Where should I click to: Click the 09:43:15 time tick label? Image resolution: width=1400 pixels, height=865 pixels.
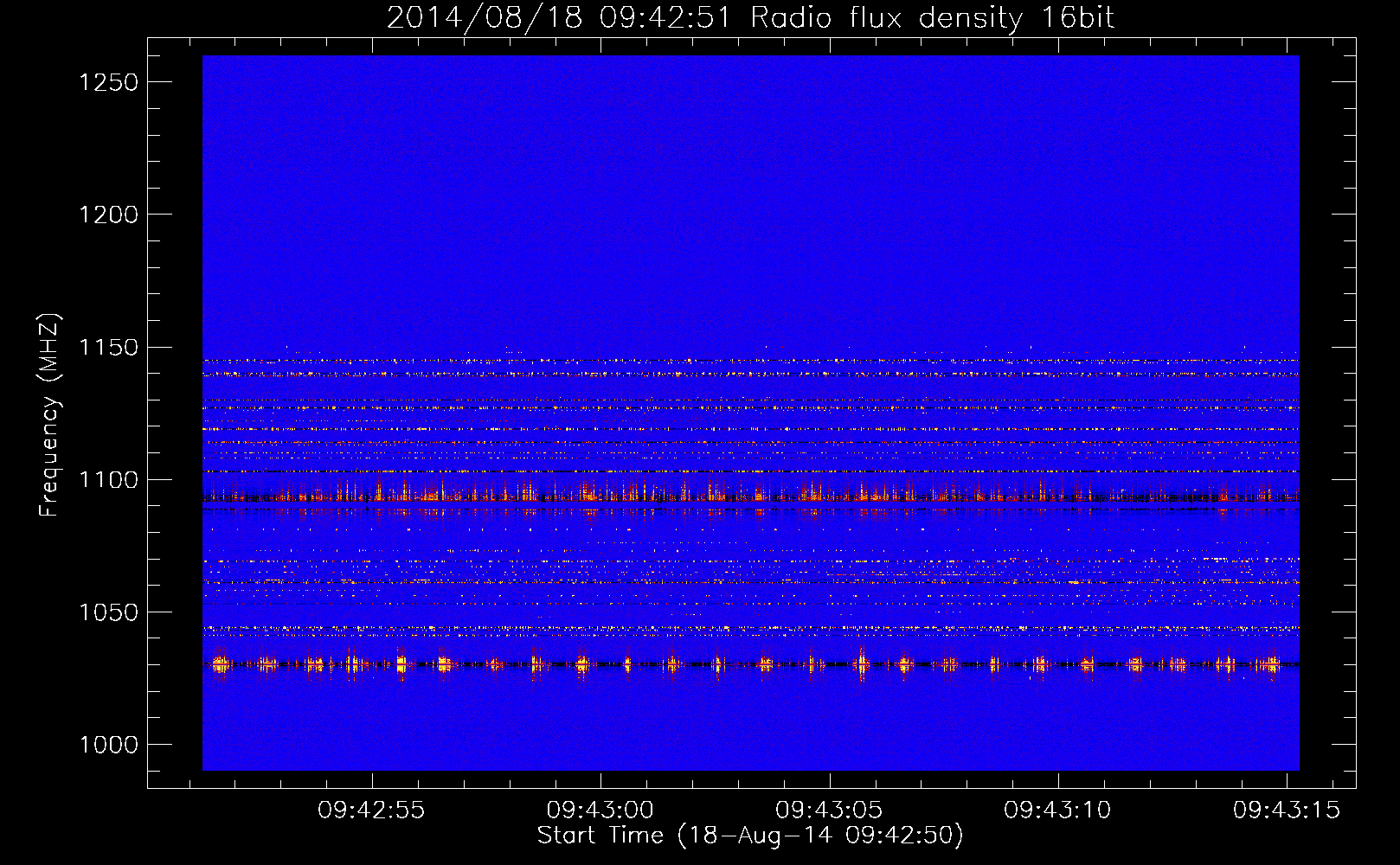point(1287,811)
